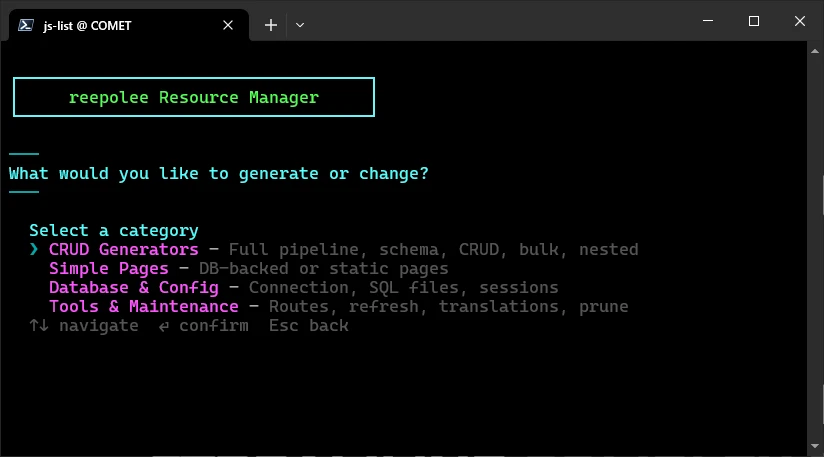Click the Esc back hint text
The image size is (824, 457).
(x=308, y=326)
